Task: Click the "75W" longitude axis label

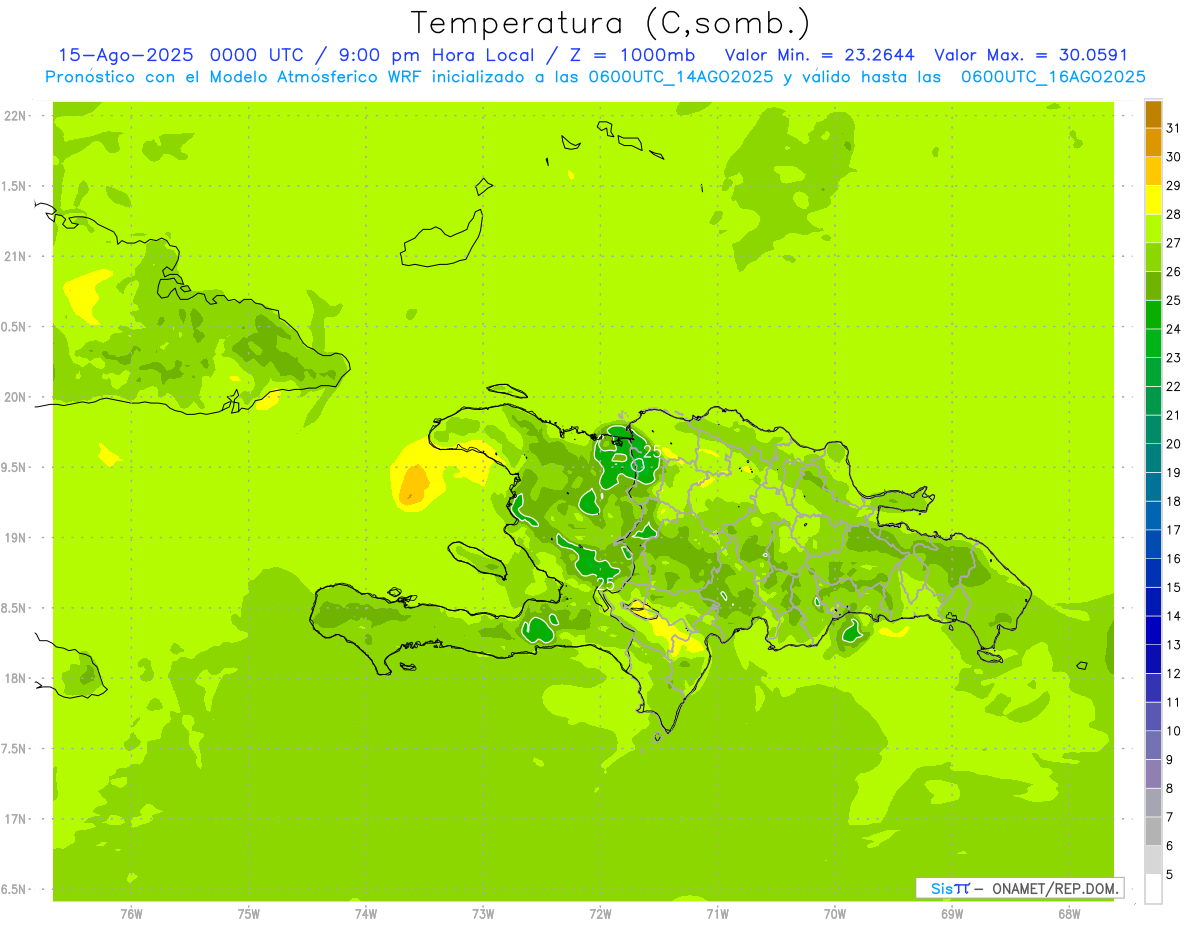Action: (249, 914)
